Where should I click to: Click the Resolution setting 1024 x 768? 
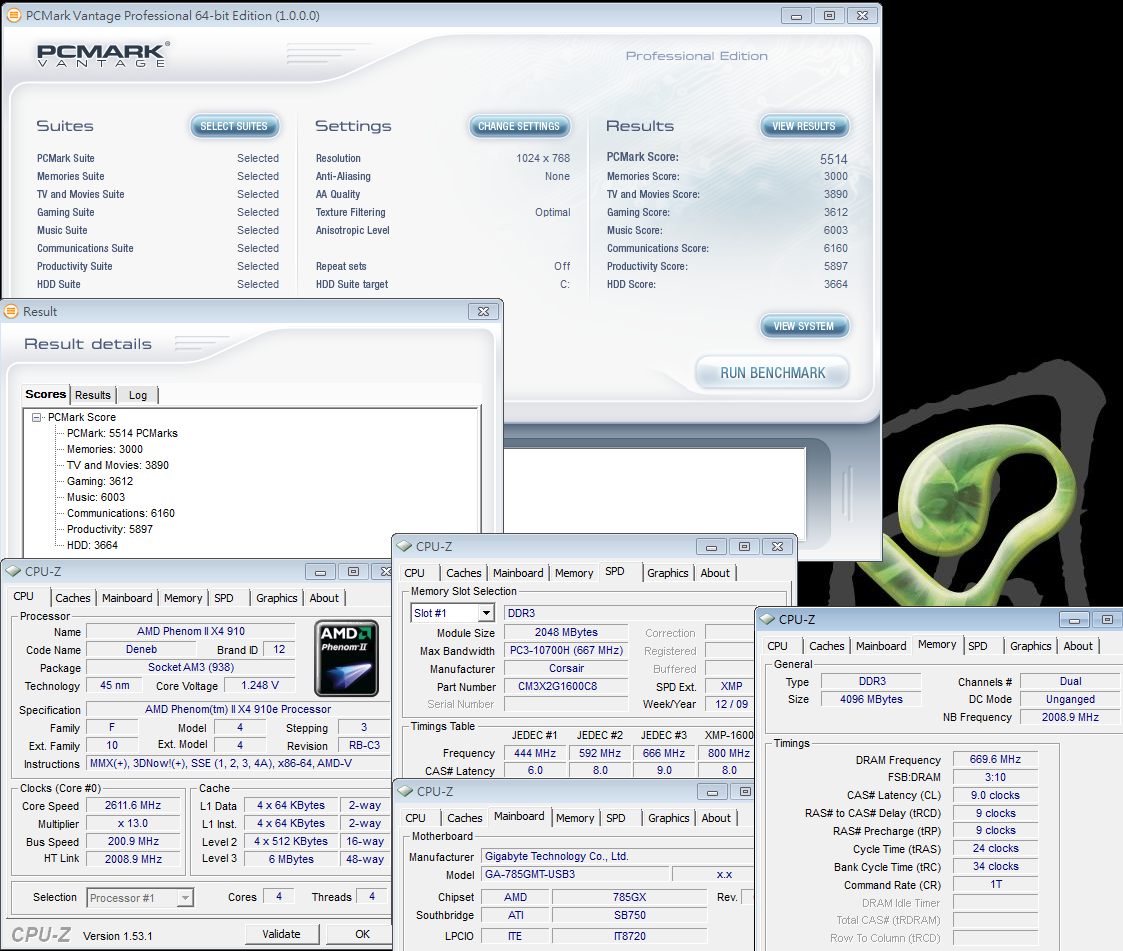coord(543,158)
